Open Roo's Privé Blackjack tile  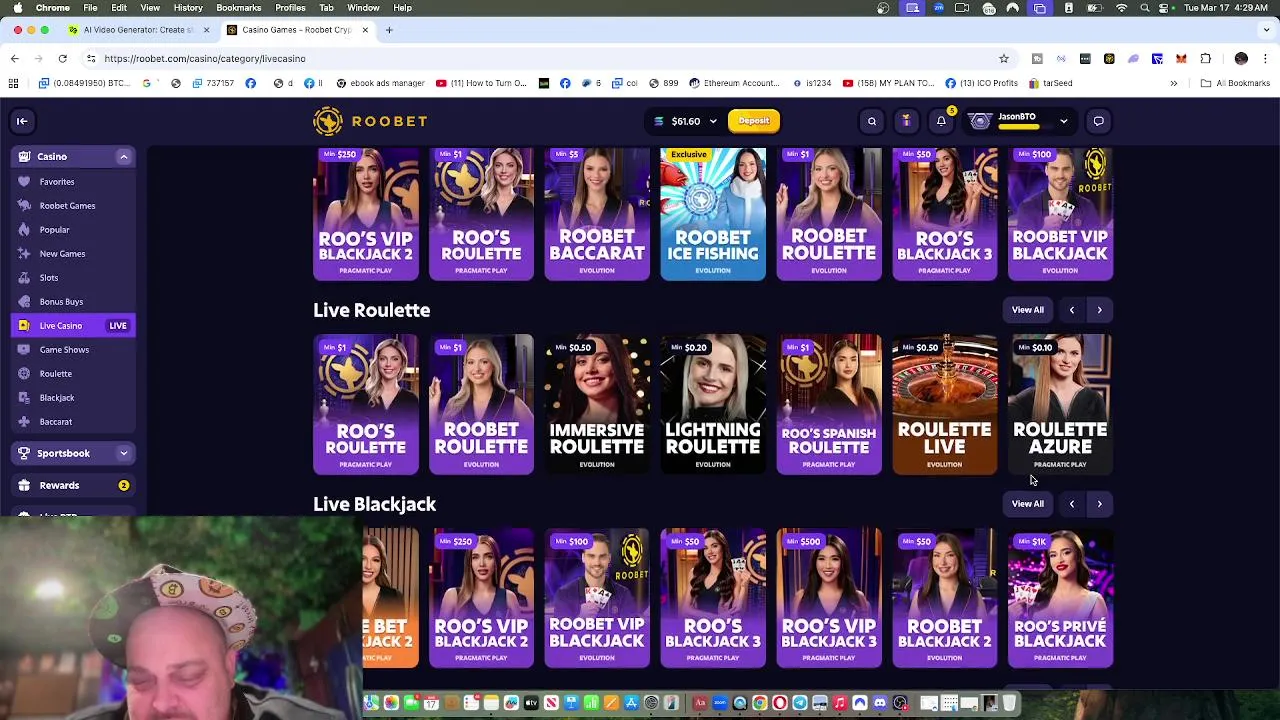(x=1061, y=598)
